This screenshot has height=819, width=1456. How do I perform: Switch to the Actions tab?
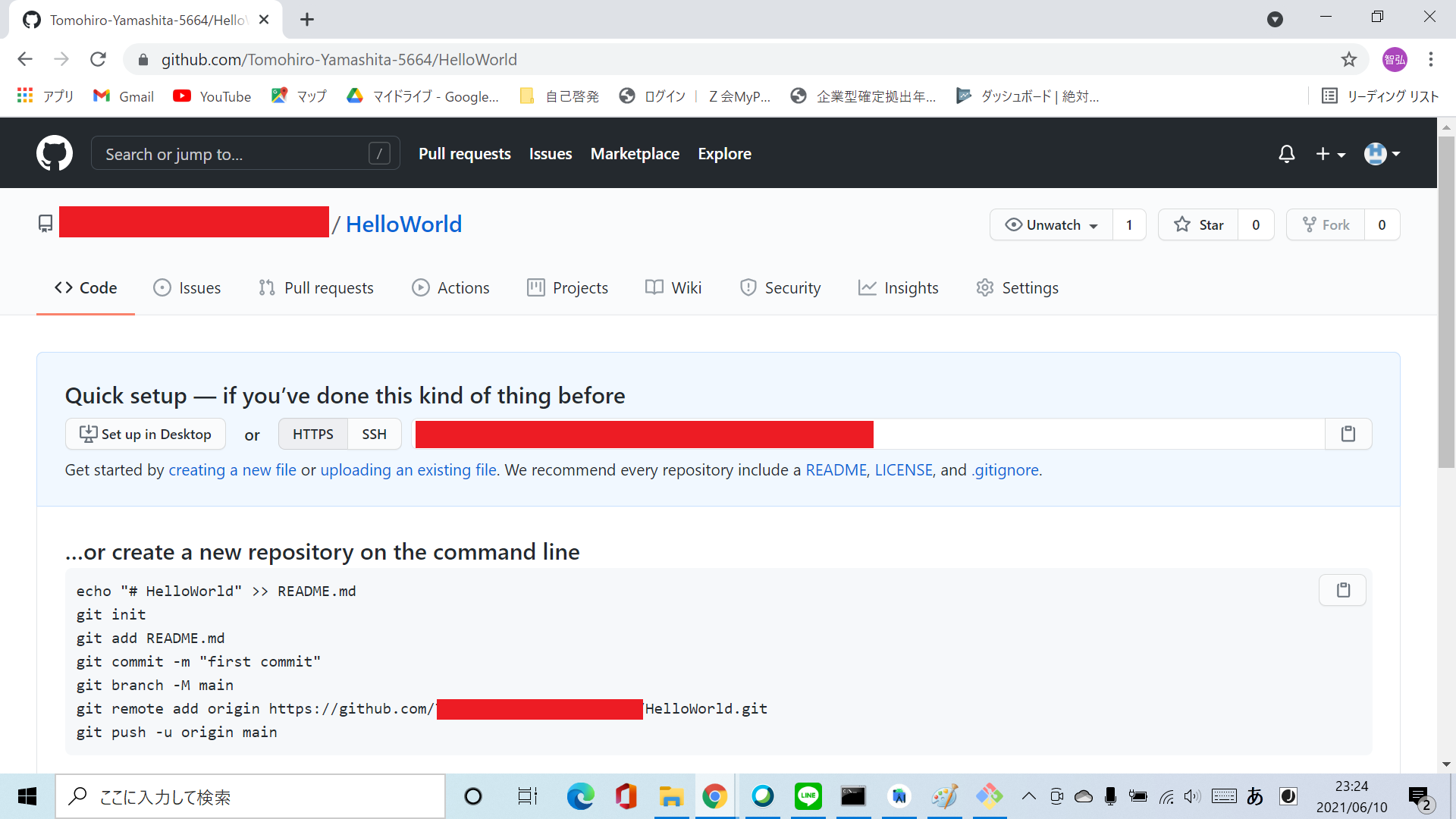[x=451, y=287]
